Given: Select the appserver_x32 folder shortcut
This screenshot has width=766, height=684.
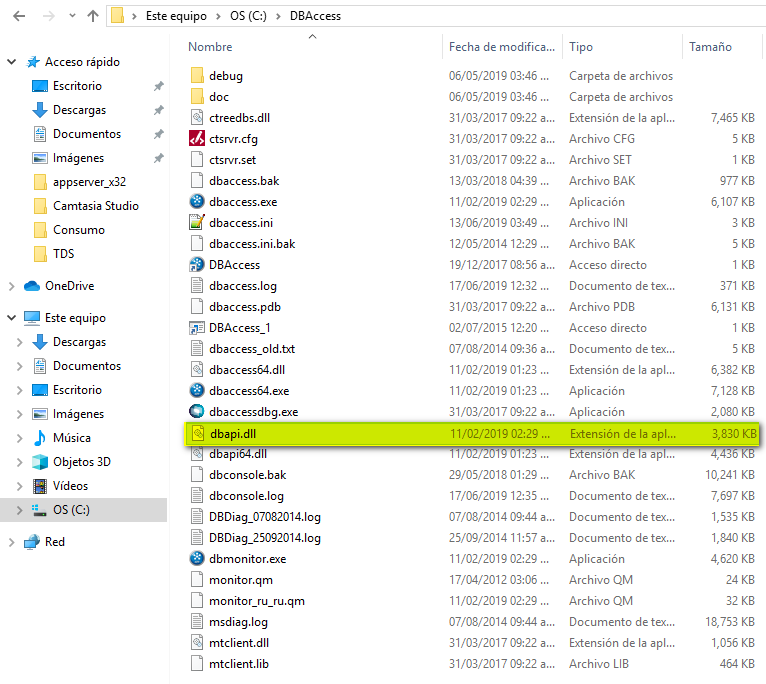Looking at the screenshot, I should [x=89, y=182].
